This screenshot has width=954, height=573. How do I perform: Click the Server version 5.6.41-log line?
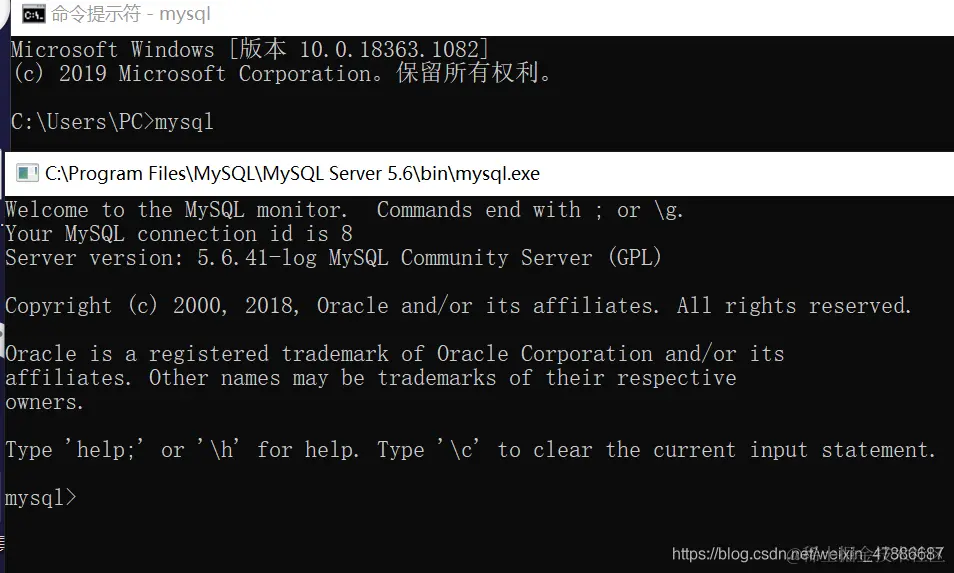(333, 258)
